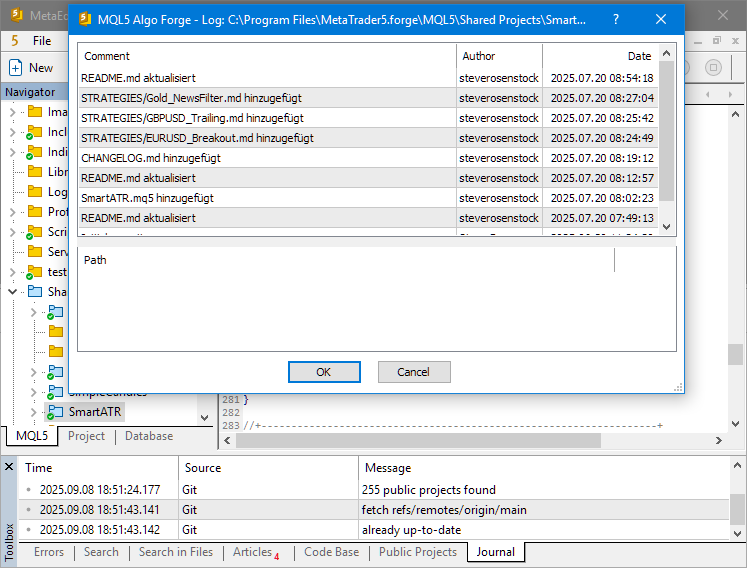The width and height of the screenshot is (747, 568).
Task: Click date cell 2025.07.20 07:49:13
Action: point(602,218)
